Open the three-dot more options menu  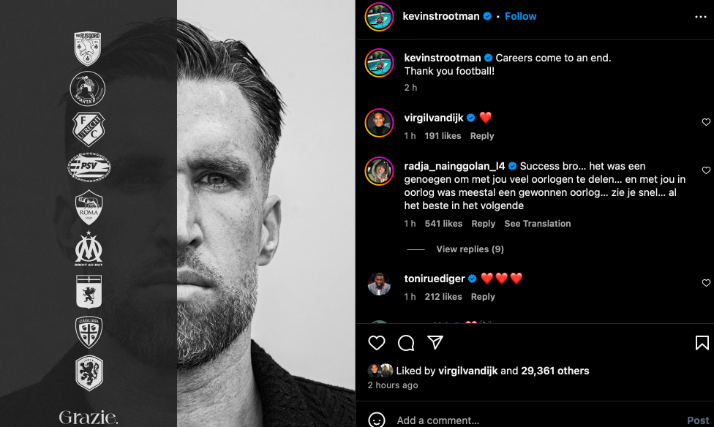point(701,16)
